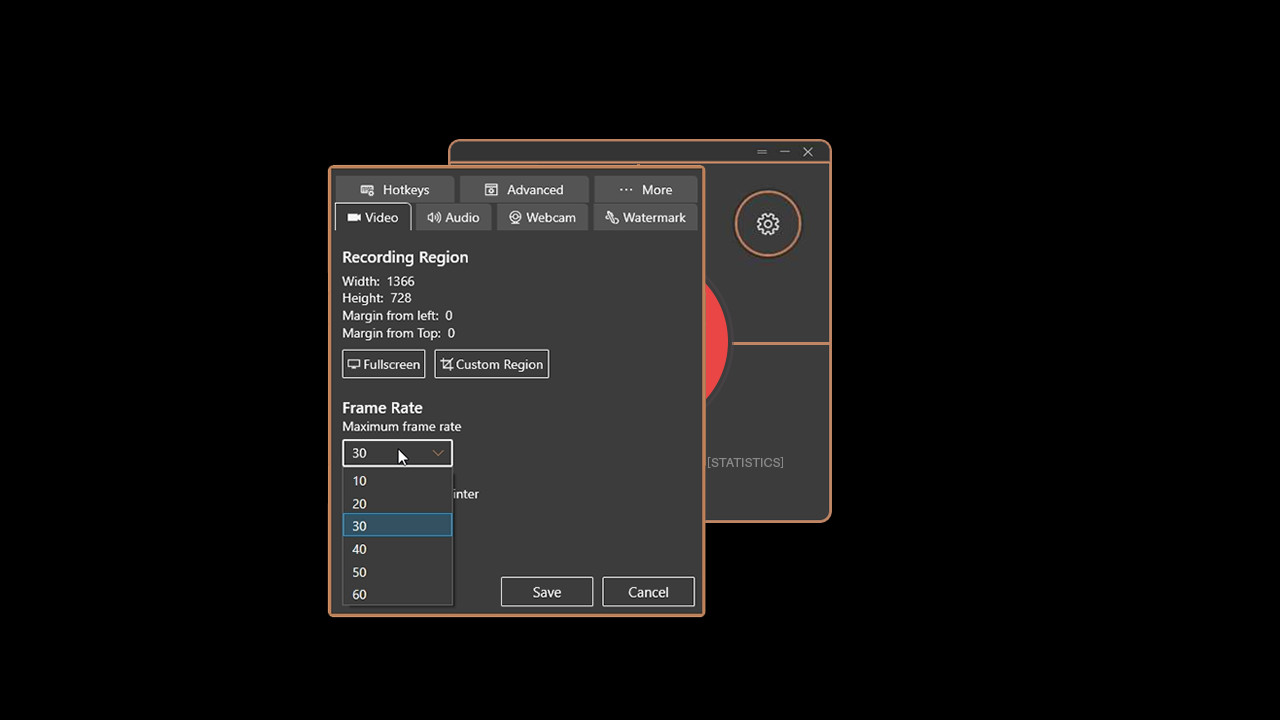Click the Fullscreen region button
The image size is (1280, 720).
(384, 364)
